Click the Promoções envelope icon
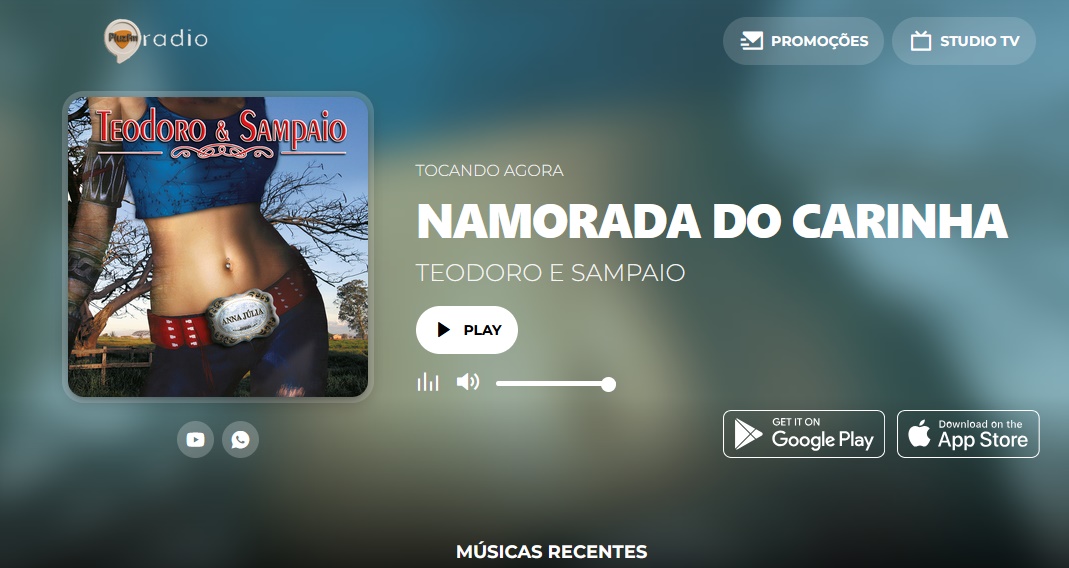This screenshot has width=1069, height=568. (751, 41)
